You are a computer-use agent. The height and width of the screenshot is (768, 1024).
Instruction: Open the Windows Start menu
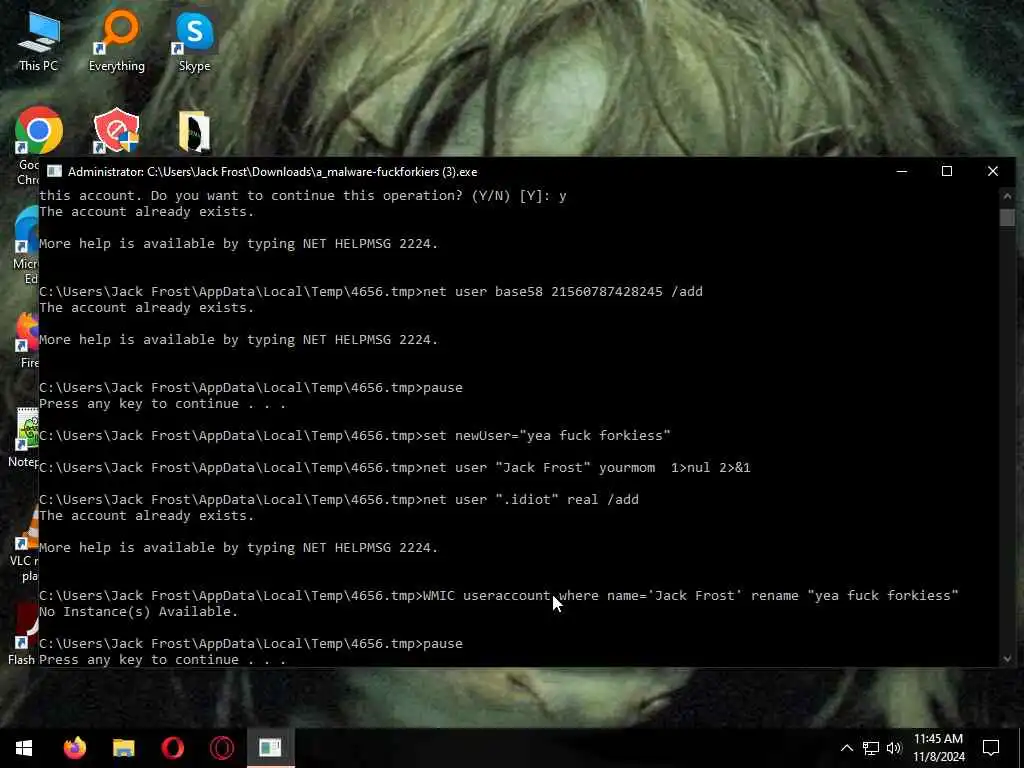24,748
